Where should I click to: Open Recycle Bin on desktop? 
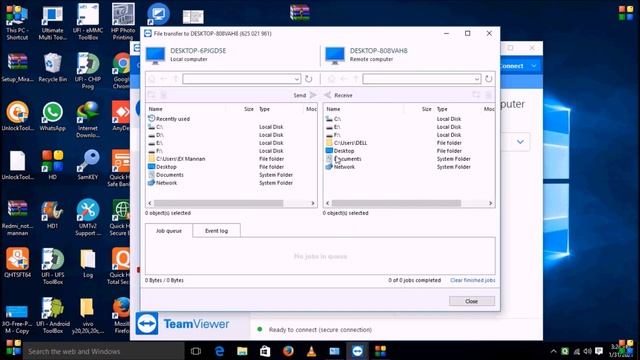[53, 67]
